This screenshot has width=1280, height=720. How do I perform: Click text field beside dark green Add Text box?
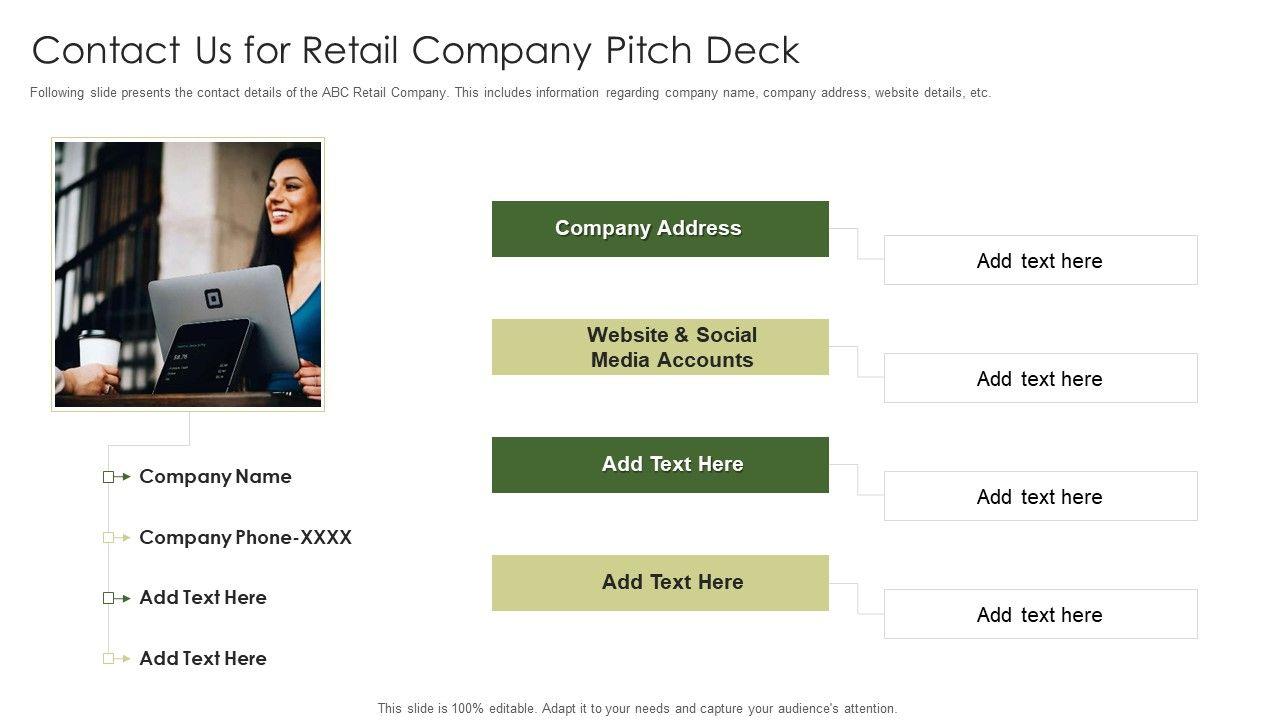1040,497
